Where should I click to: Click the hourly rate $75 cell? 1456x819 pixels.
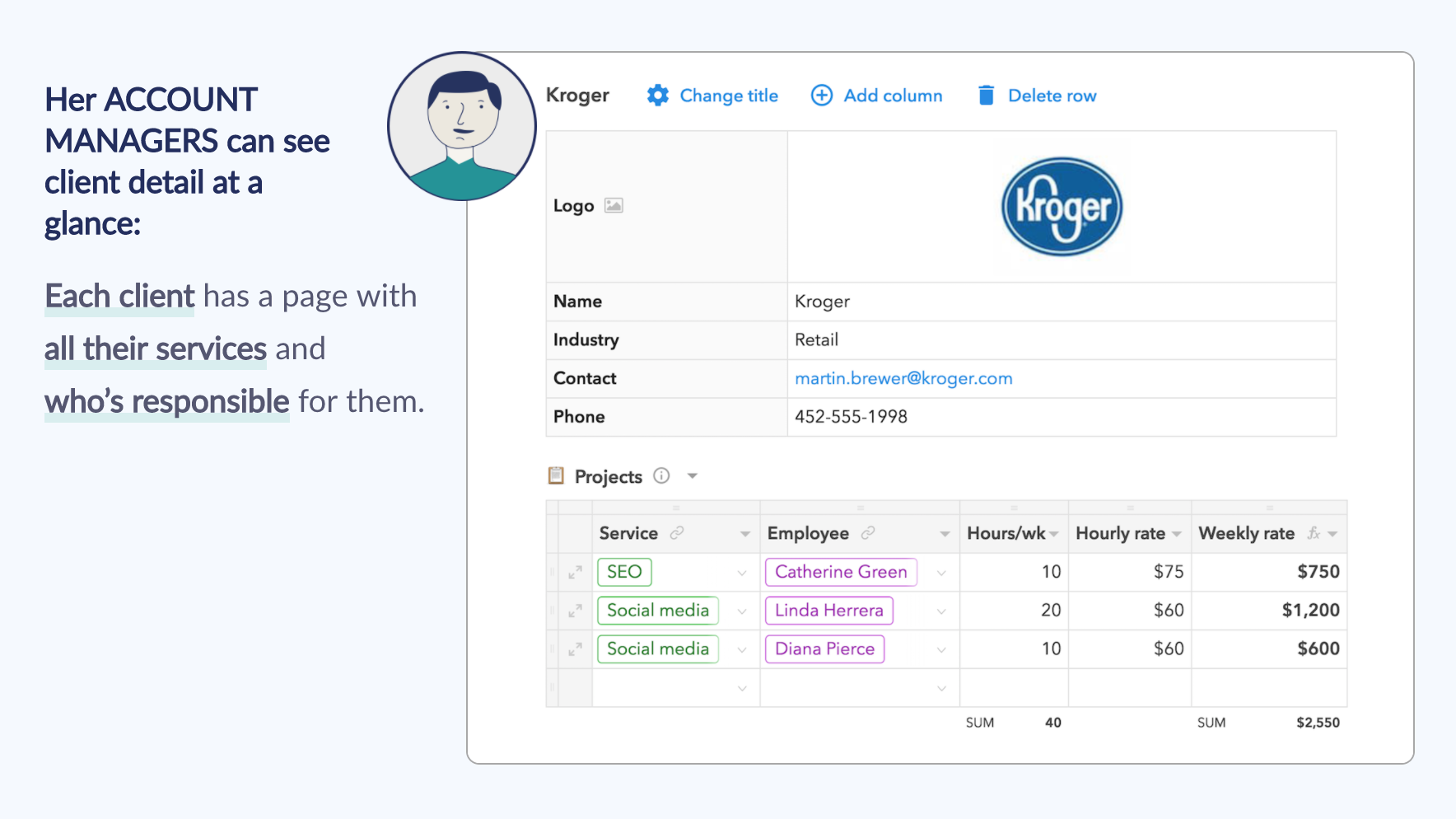1130,572
